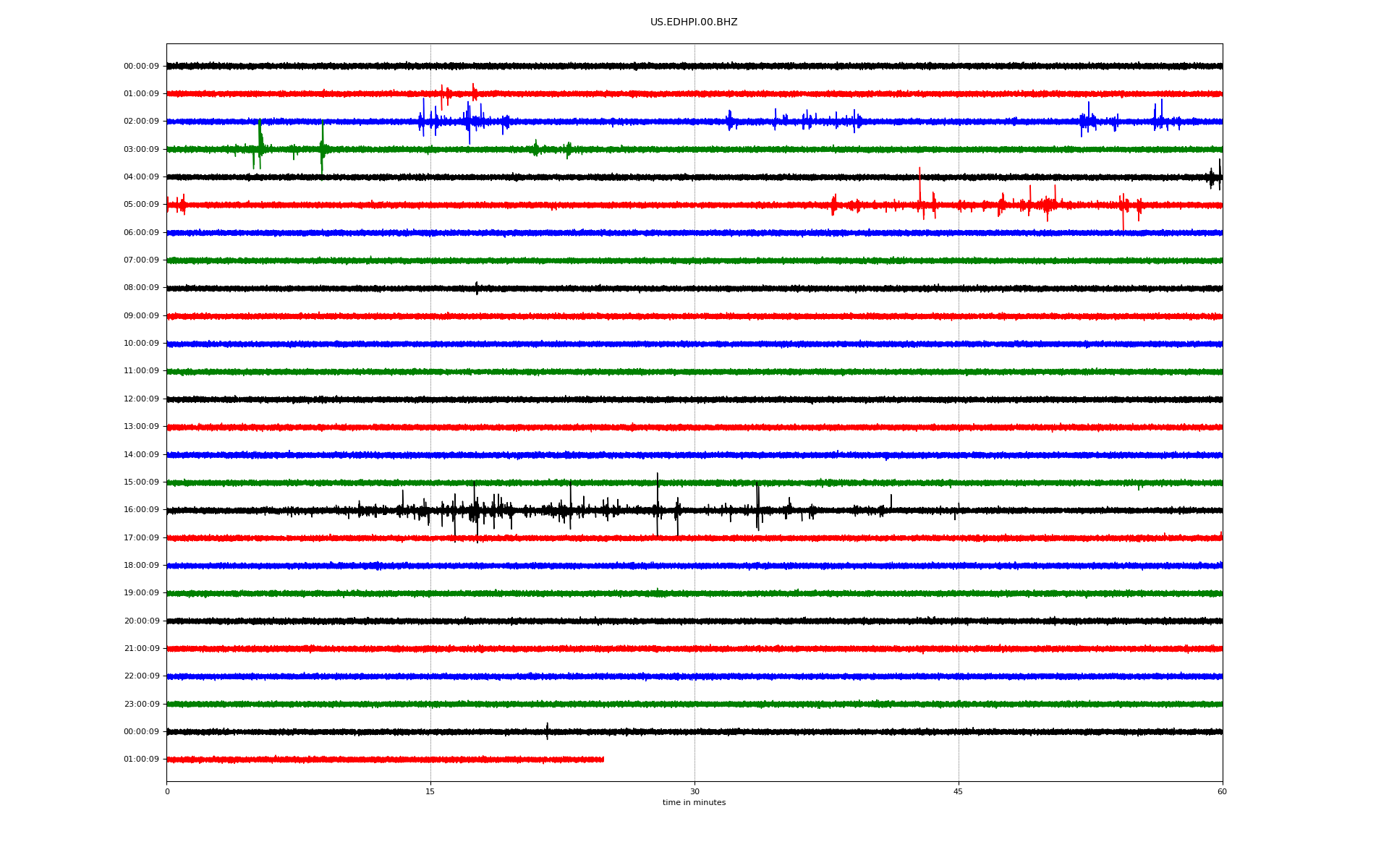Click the x-axis tick label 60
Image resolution: width=1389 pixels, height=868 pixels.
1222,791
